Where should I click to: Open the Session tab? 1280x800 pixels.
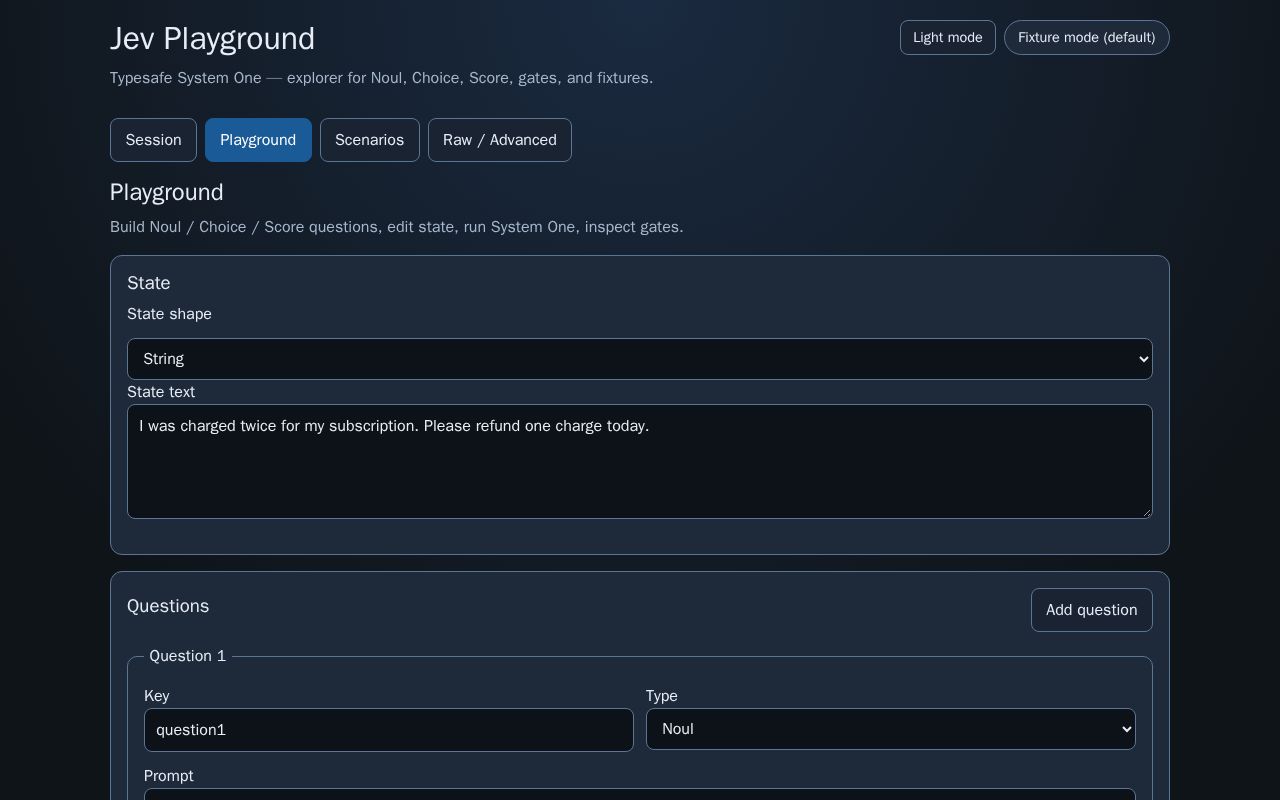(153, 140)
